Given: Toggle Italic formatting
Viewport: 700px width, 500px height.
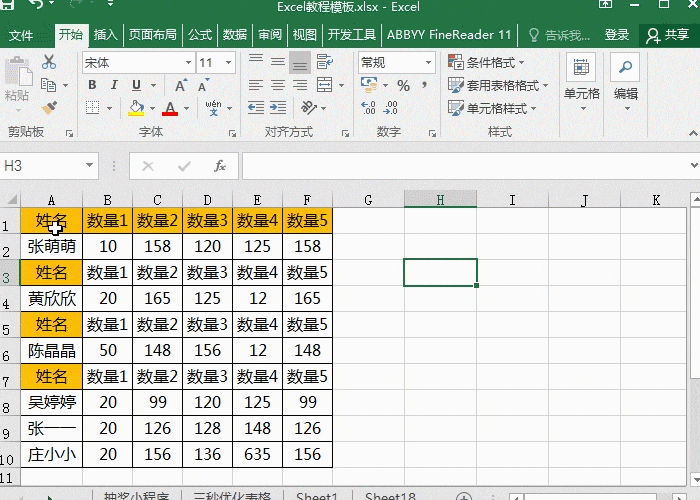Looking at the screenshot, I should pyautogui.click(x=114, y=86).
